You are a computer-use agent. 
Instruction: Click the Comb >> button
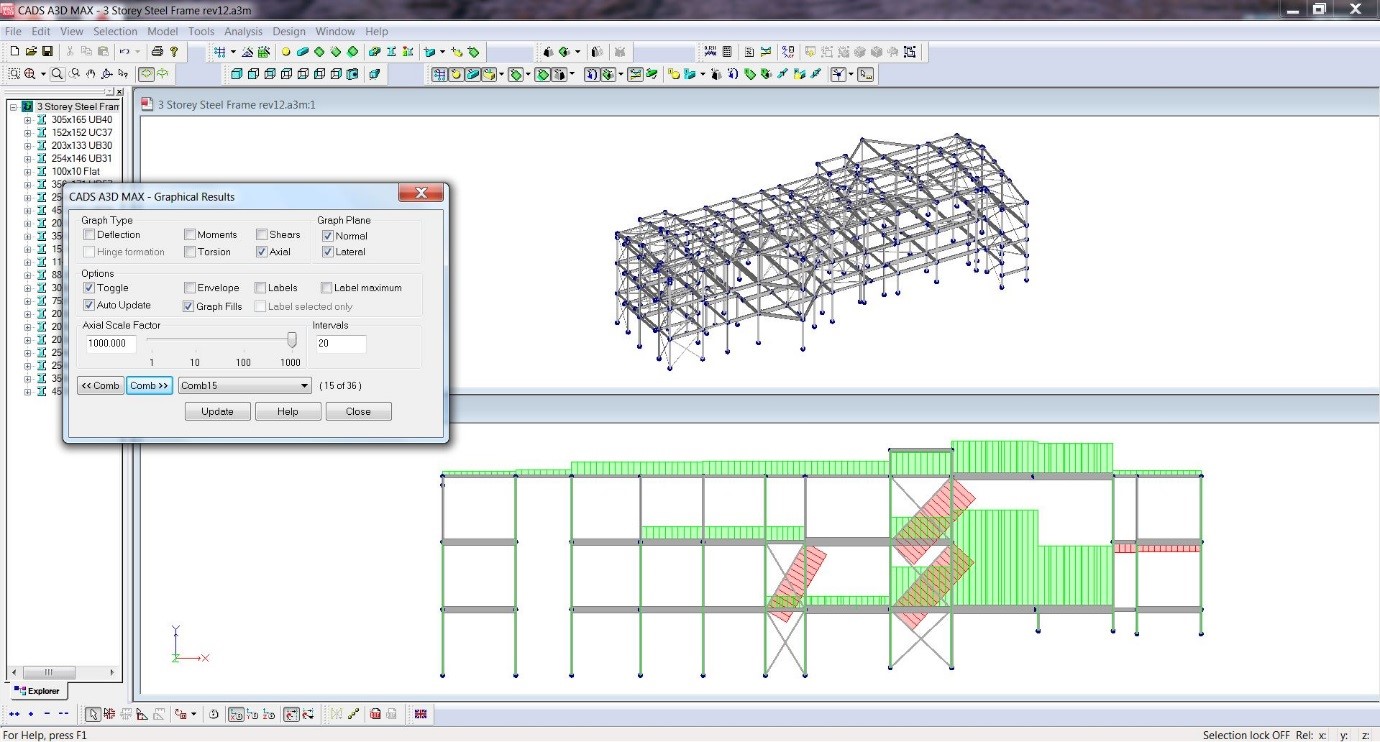click(x=148, y=385)
